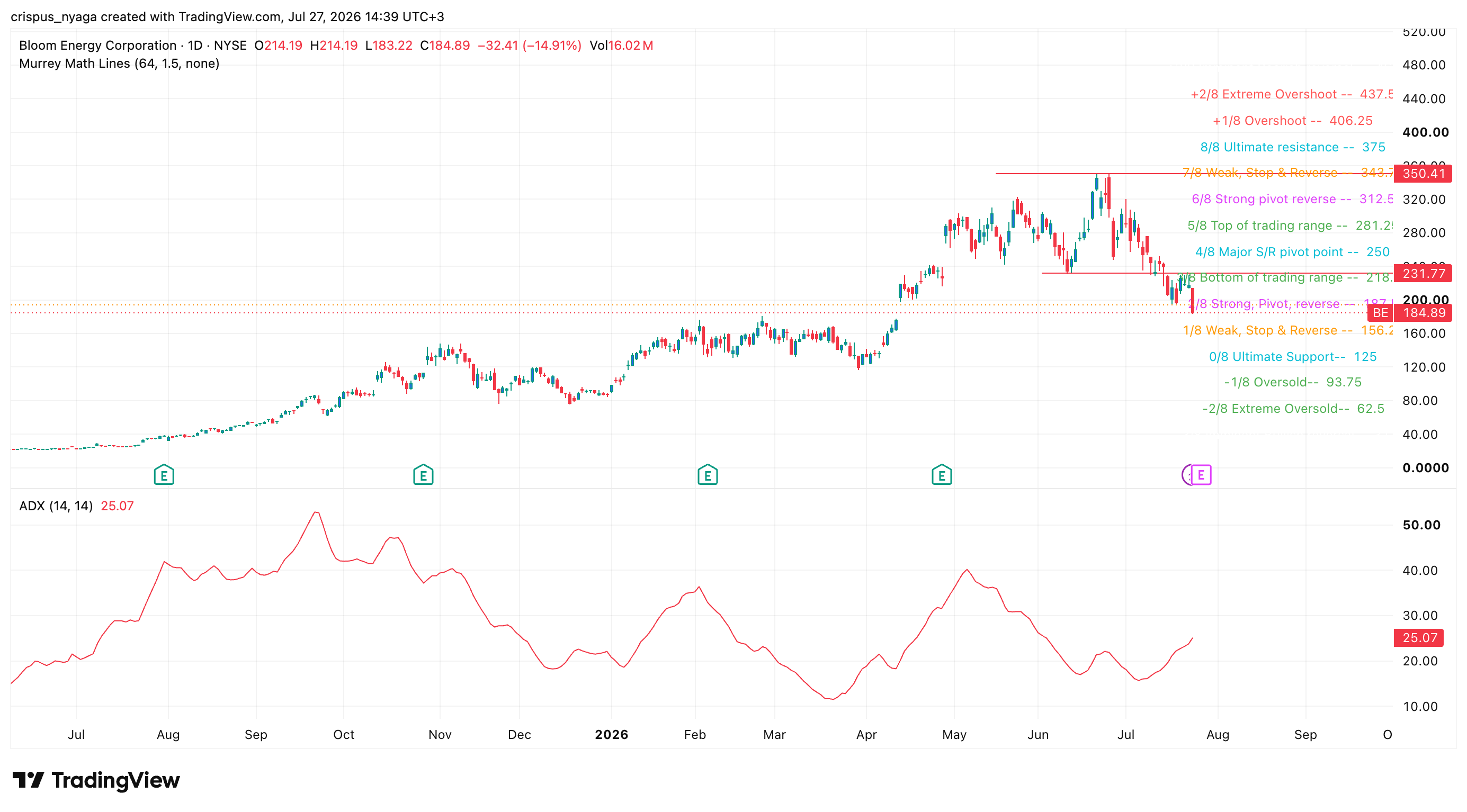Click the red 350.41 price label
The width and height of the screenshot is (1467, 812).
click(1423, 174)
